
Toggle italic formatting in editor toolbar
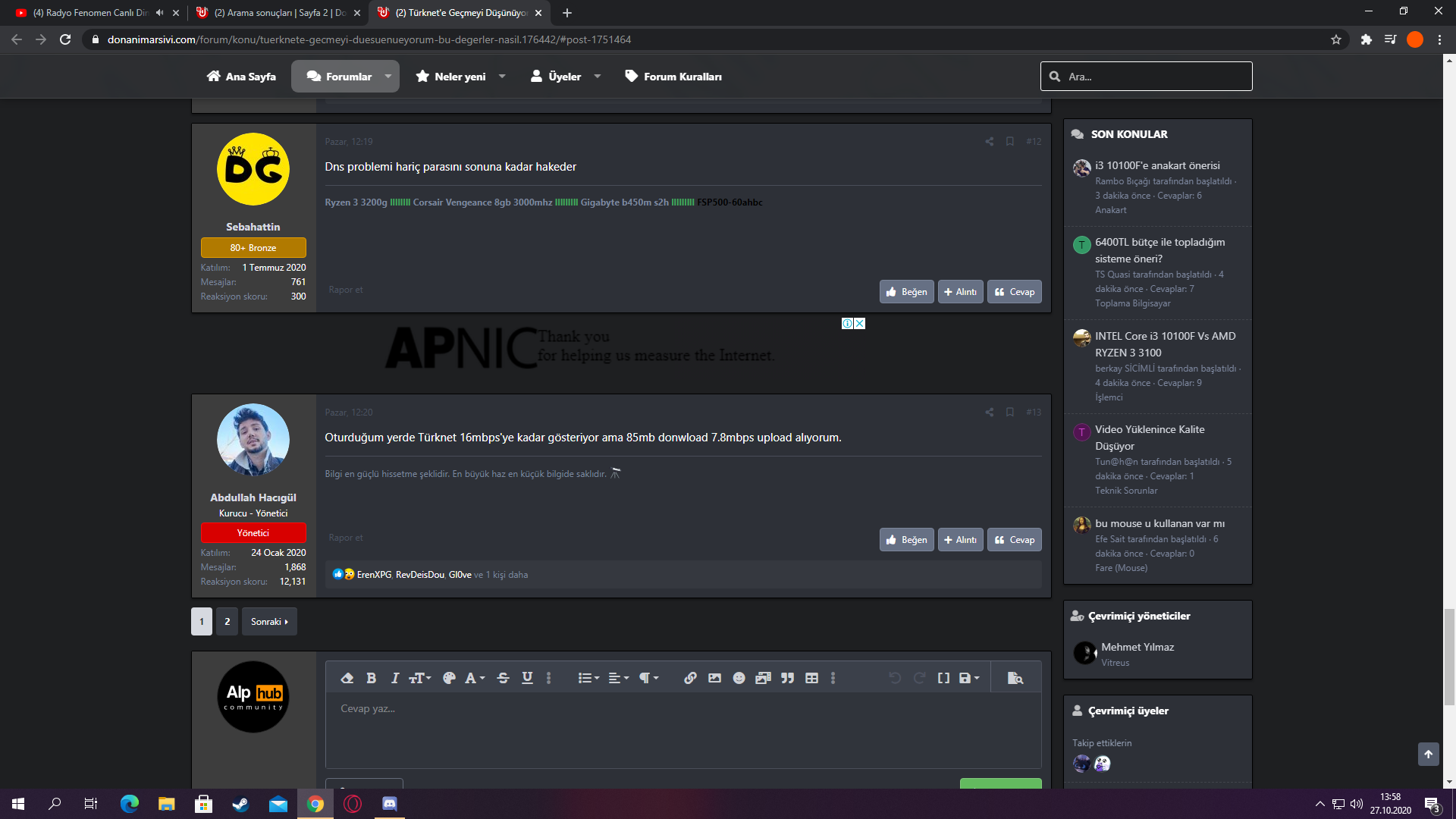coord(394,678)
